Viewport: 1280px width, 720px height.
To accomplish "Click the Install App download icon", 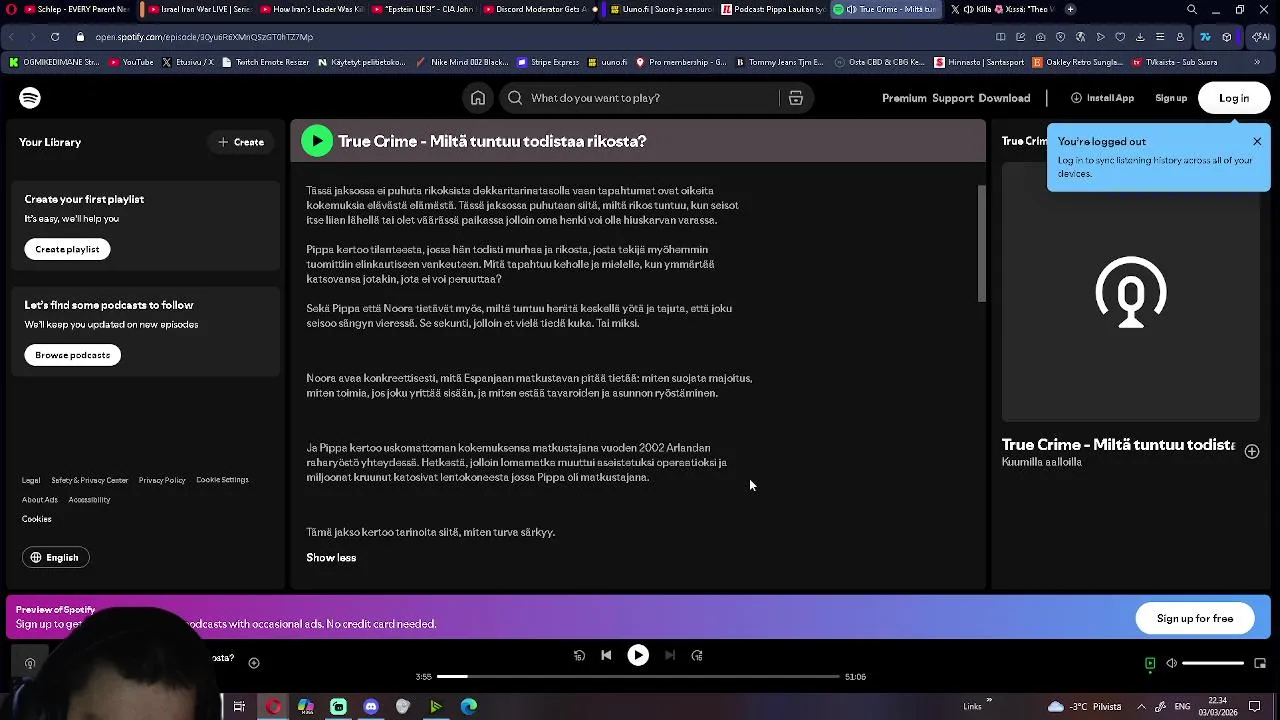I will [x=1077, y=98].
